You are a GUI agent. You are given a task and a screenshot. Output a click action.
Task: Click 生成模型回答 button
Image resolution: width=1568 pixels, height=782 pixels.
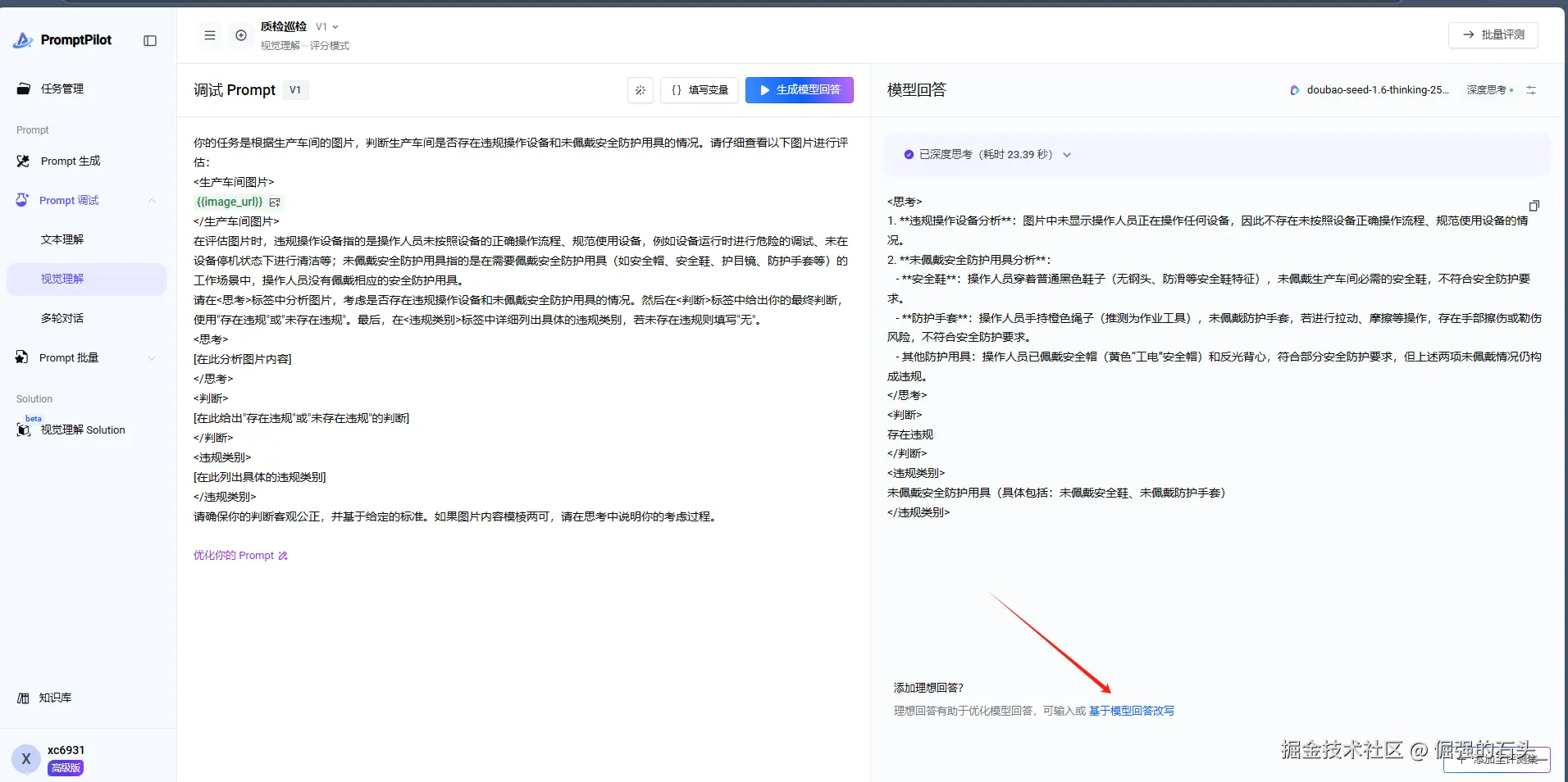click(800, 90)
